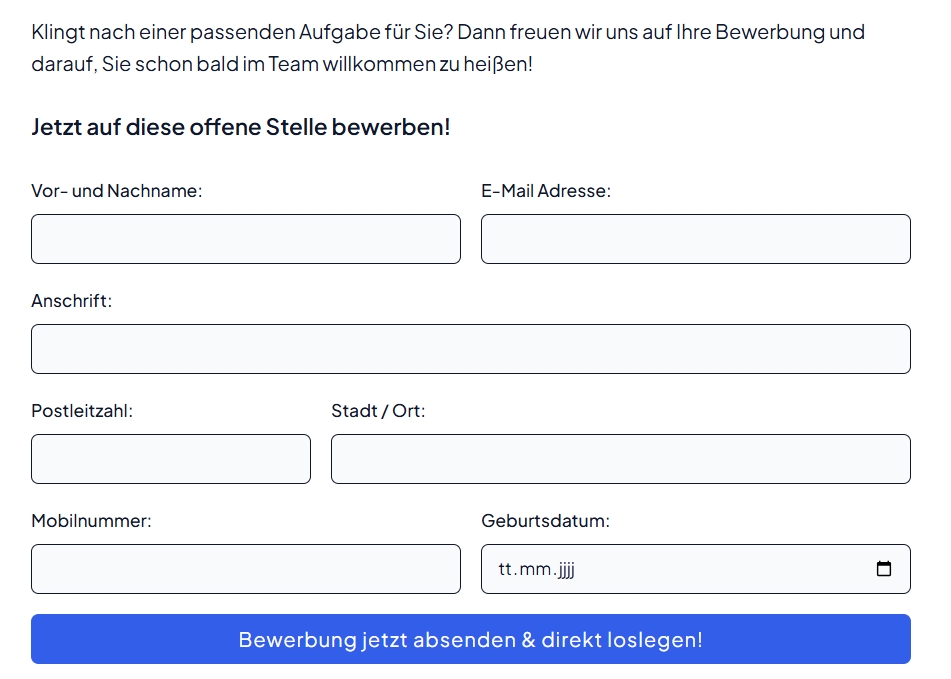Select the tt day segment of Geburtsdatum
The image size is (951, 679).
pos(506,569)
